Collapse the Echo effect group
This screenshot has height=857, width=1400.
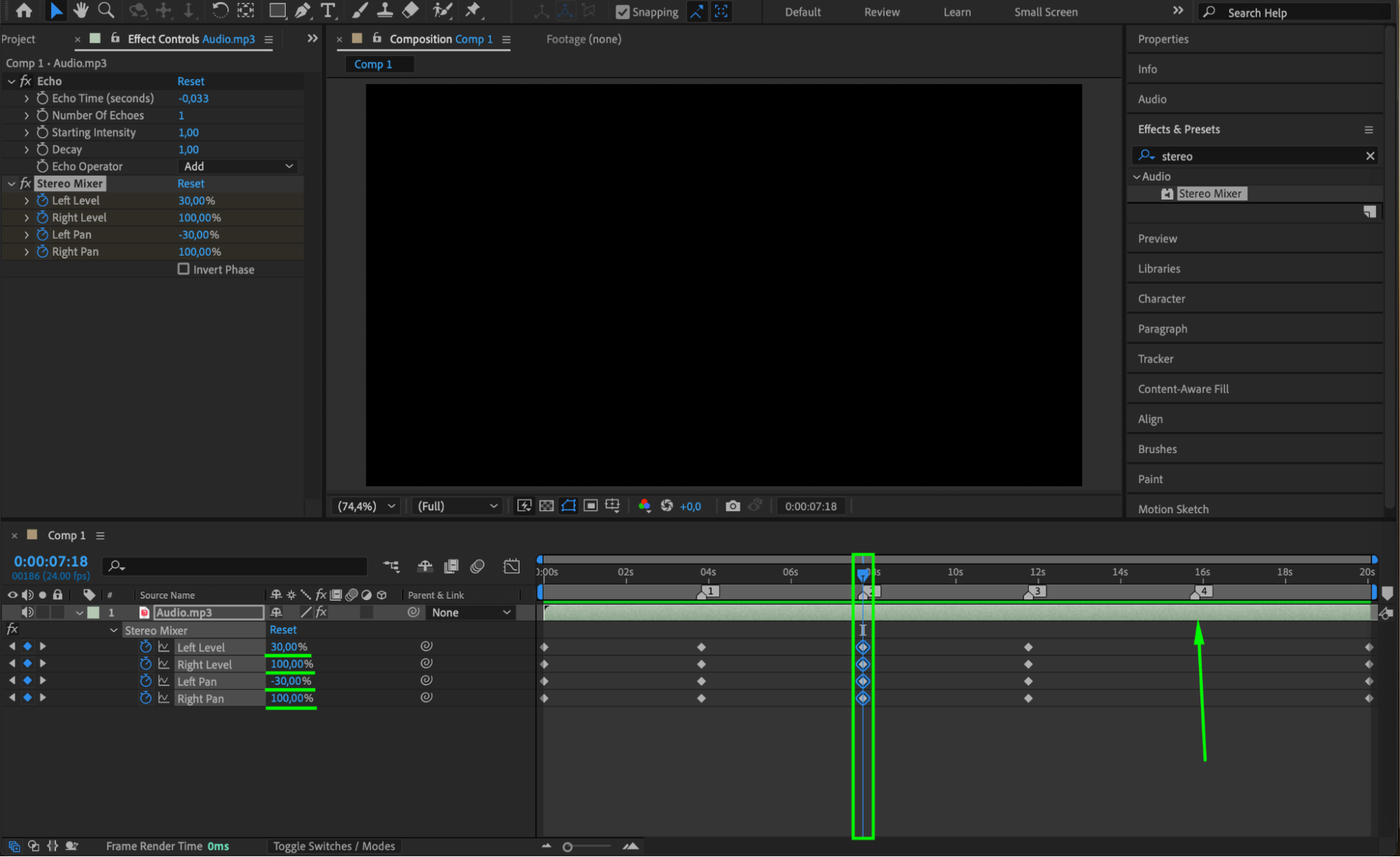click(11, 81)
